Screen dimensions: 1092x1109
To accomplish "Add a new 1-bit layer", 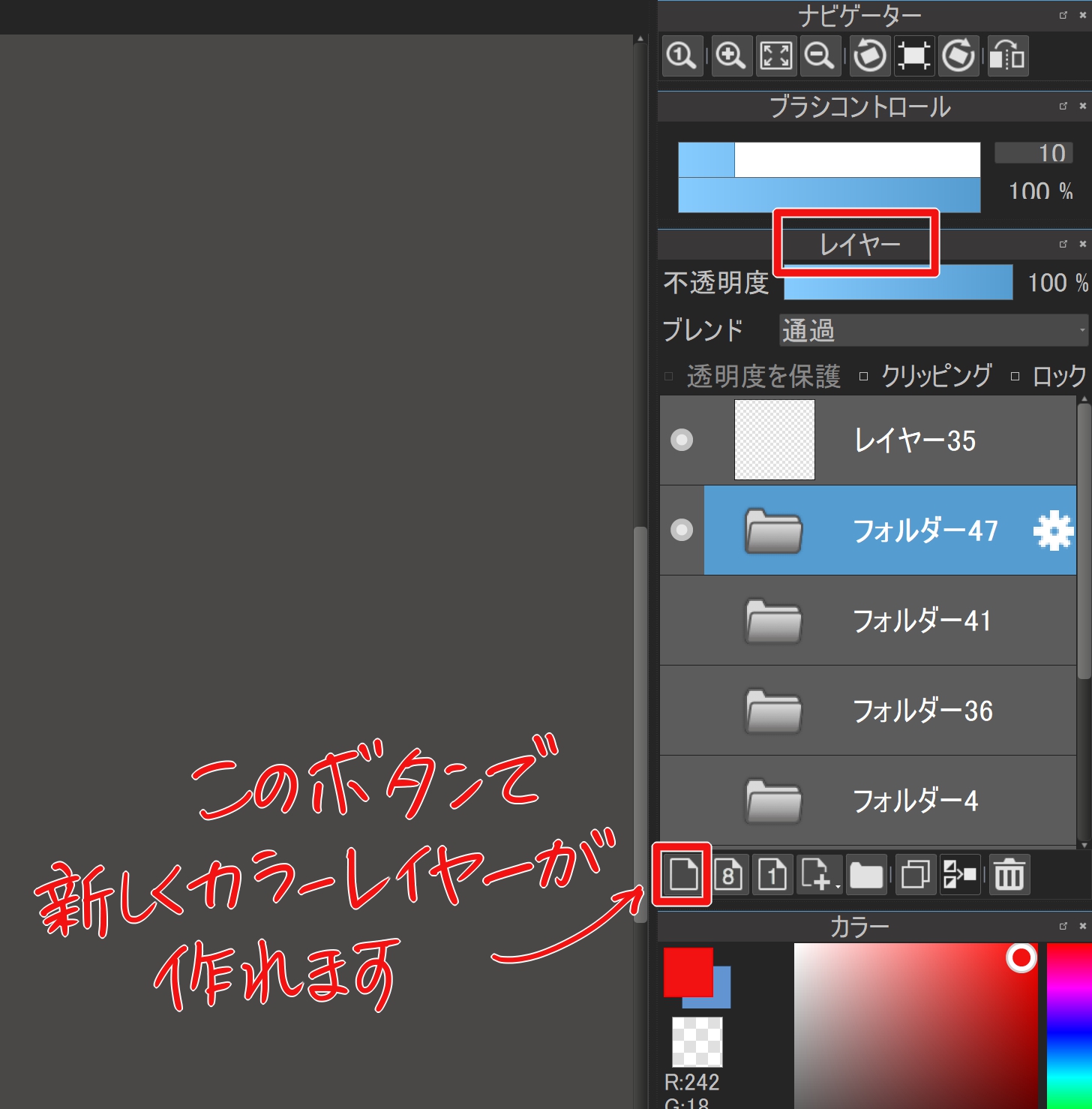I will pyautogui.click(x=772, y=875).
